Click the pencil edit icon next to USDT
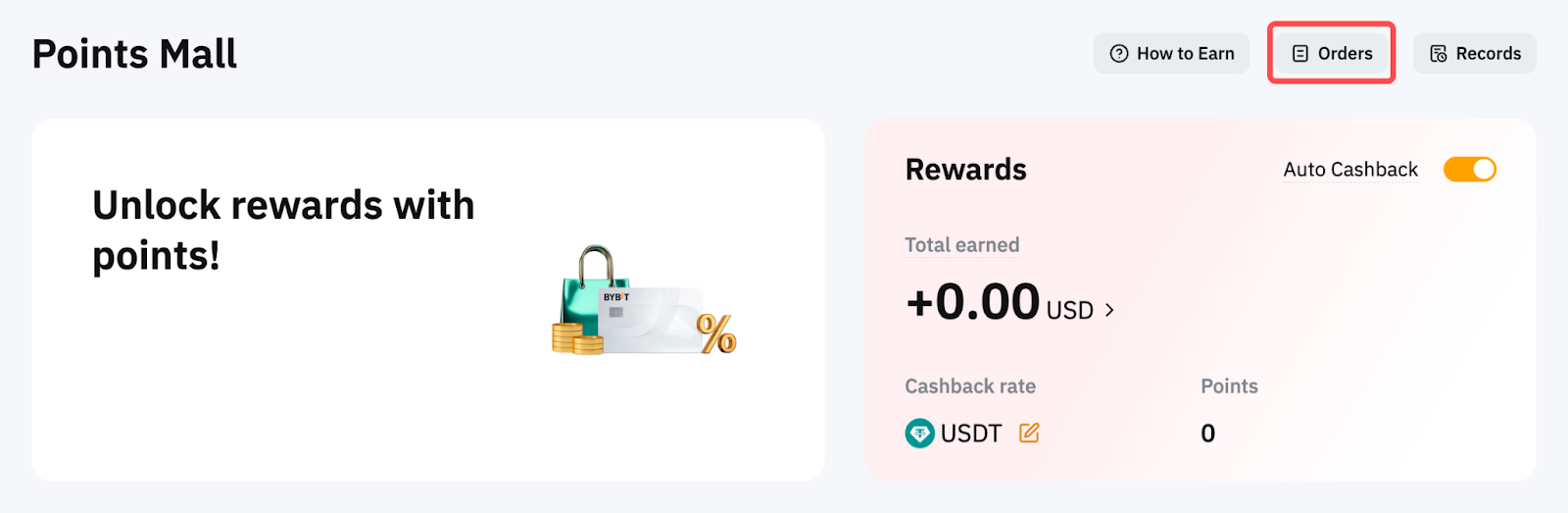The width and height of the screenshot is (1568, 513). click(1029, 433)
